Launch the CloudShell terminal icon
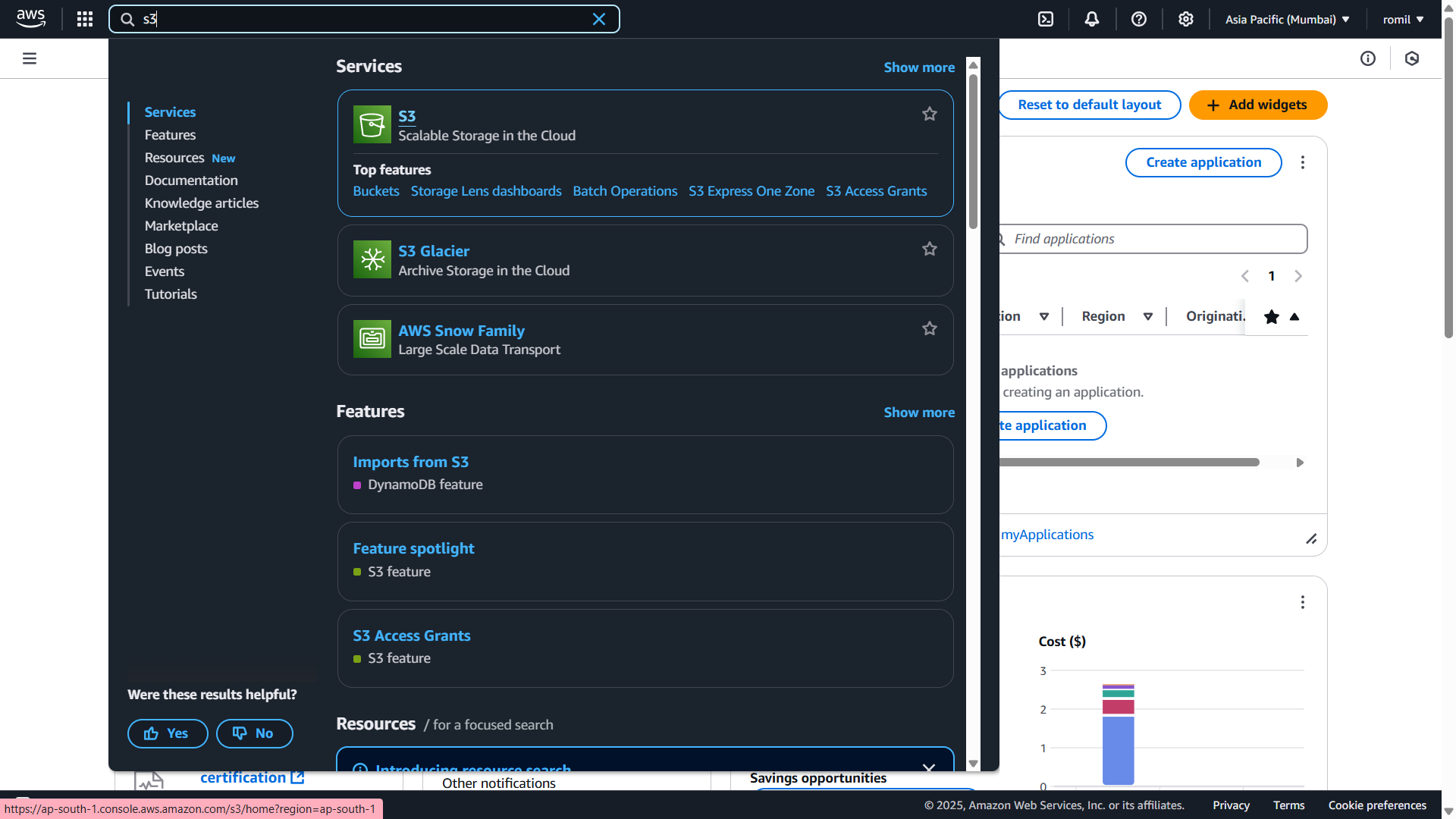 coord(1046,19)
